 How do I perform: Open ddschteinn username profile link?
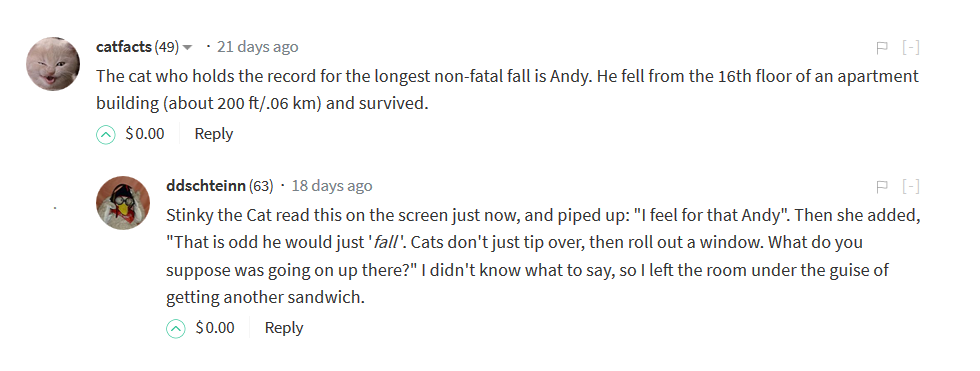(206, 186)
